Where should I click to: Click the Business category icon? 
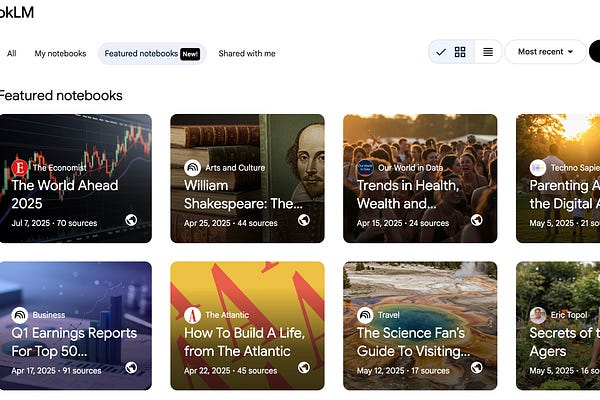[x=20, y=315]
